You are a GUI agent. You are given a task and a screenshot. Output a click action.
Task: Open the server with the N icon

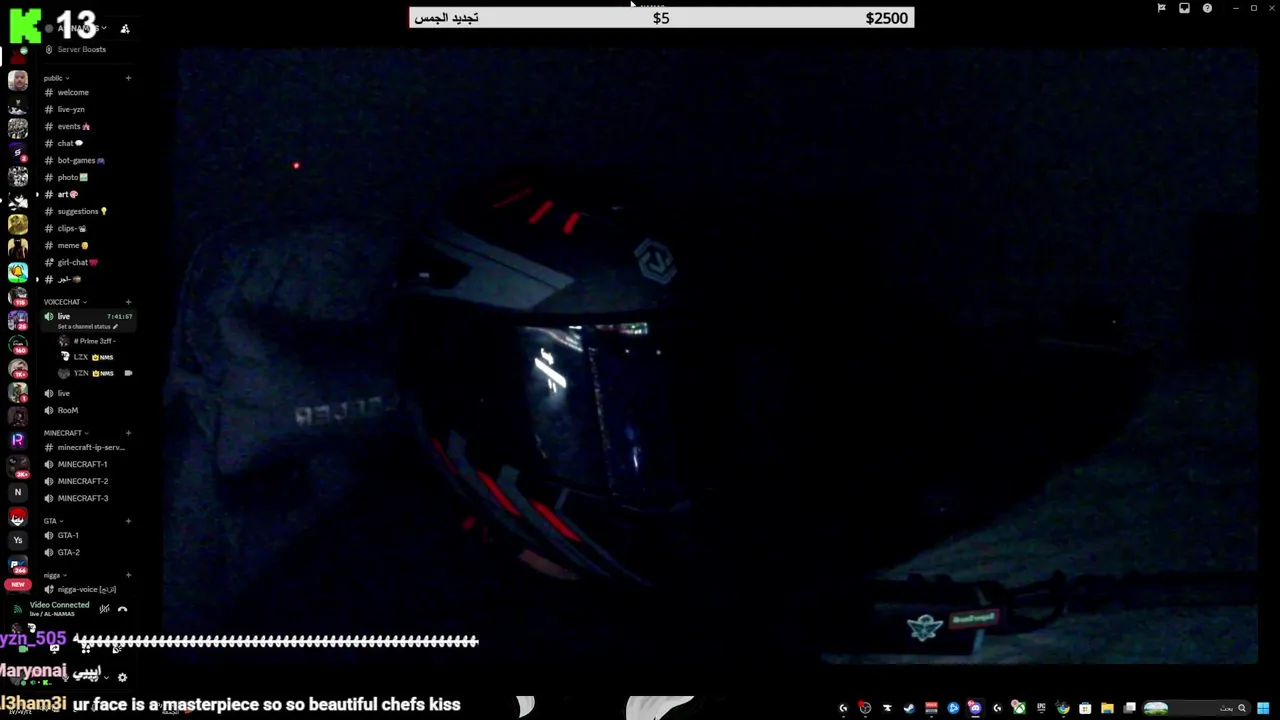[x=17, y=492]
